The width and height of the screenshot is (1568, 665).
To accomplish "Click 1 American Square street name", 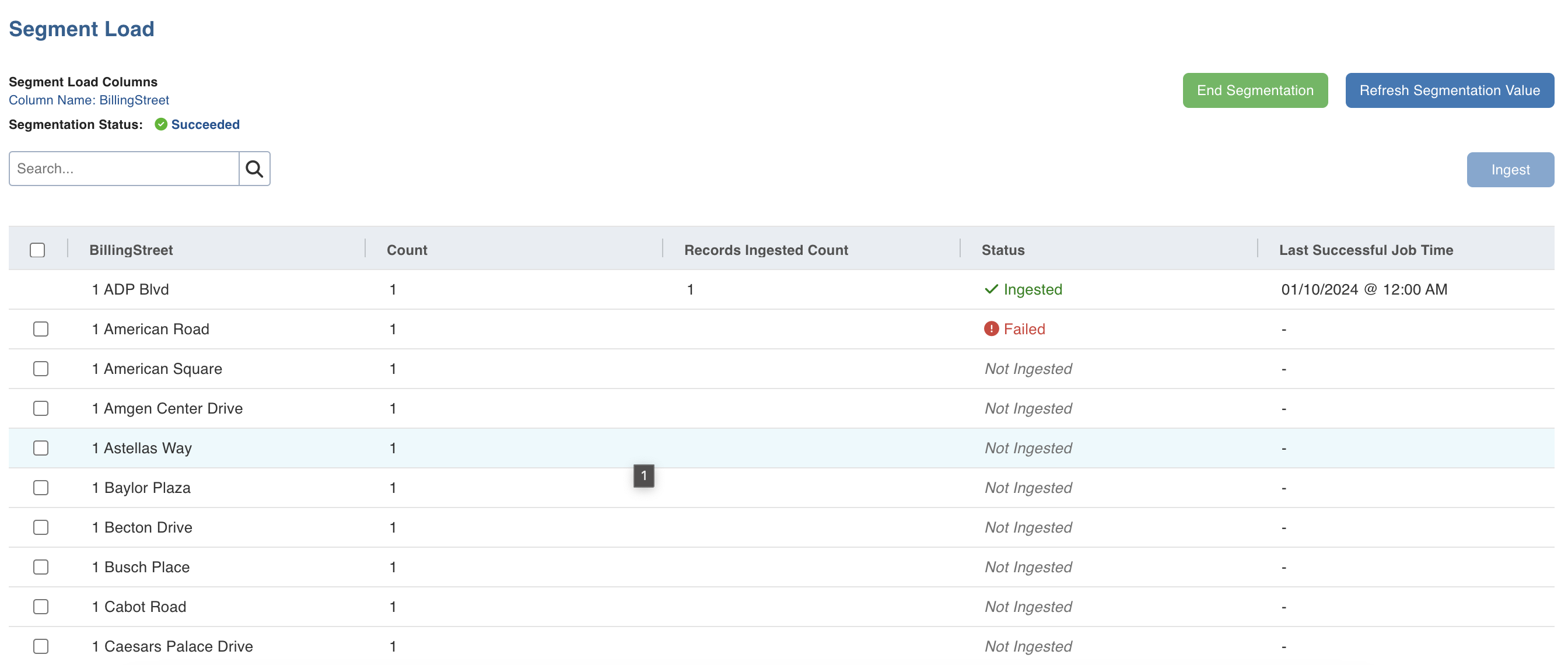I will click(x=157, y=369).
